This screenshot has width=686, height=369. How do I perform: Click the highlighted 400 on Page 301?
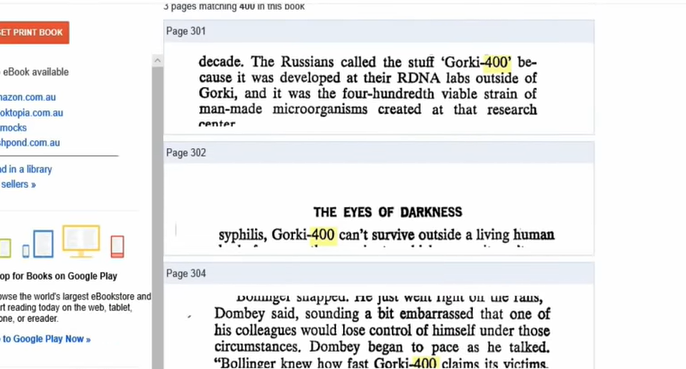496,63
